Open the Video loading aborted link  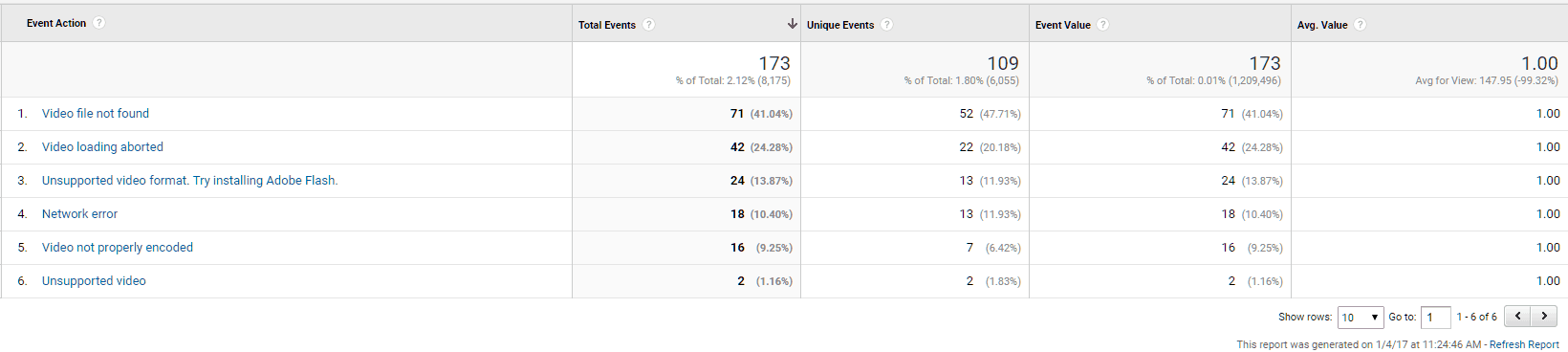tap(102, 147)
